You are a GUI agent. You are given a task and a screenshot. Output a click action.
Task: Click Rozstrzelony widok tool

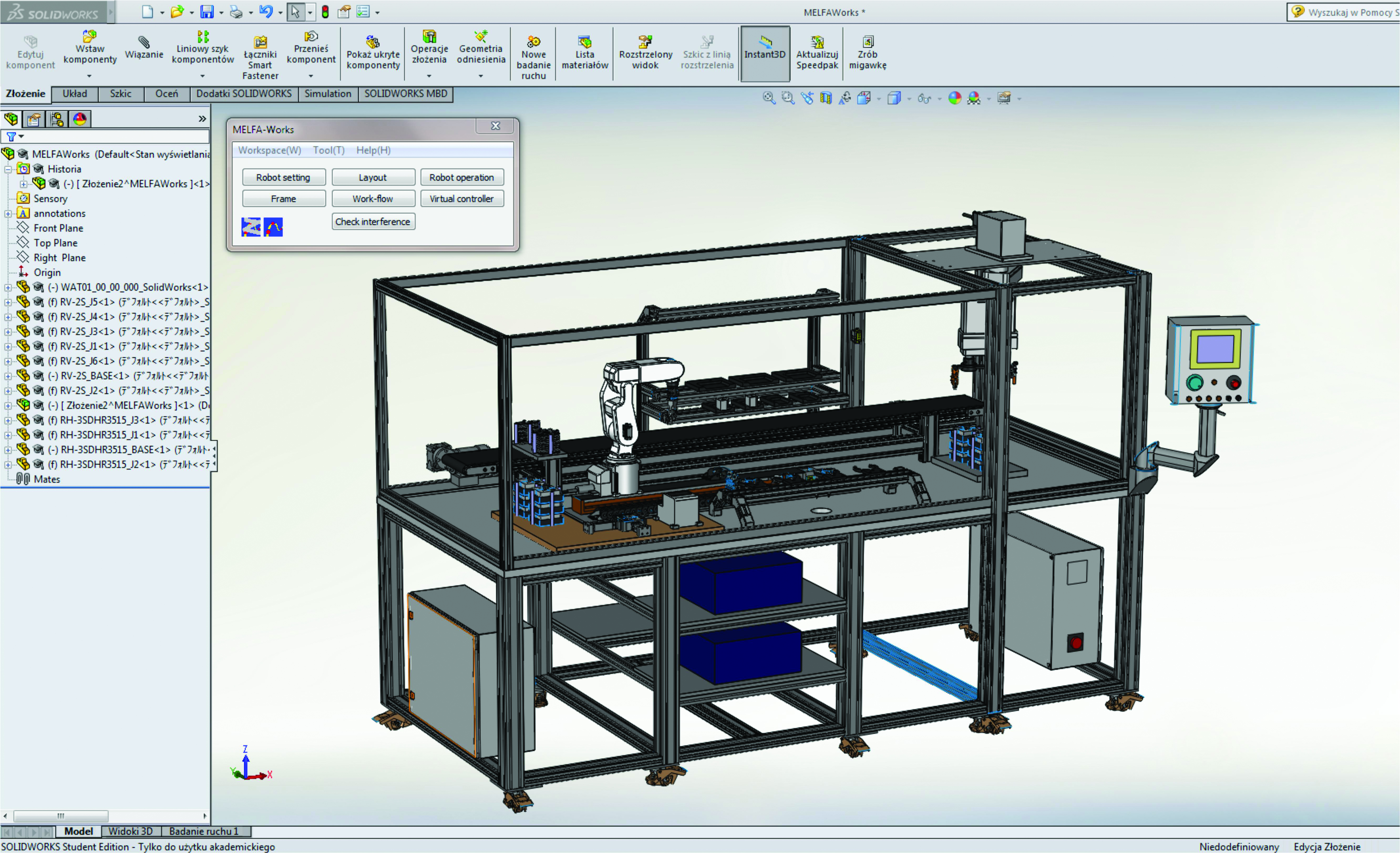(x=645, y=53)
